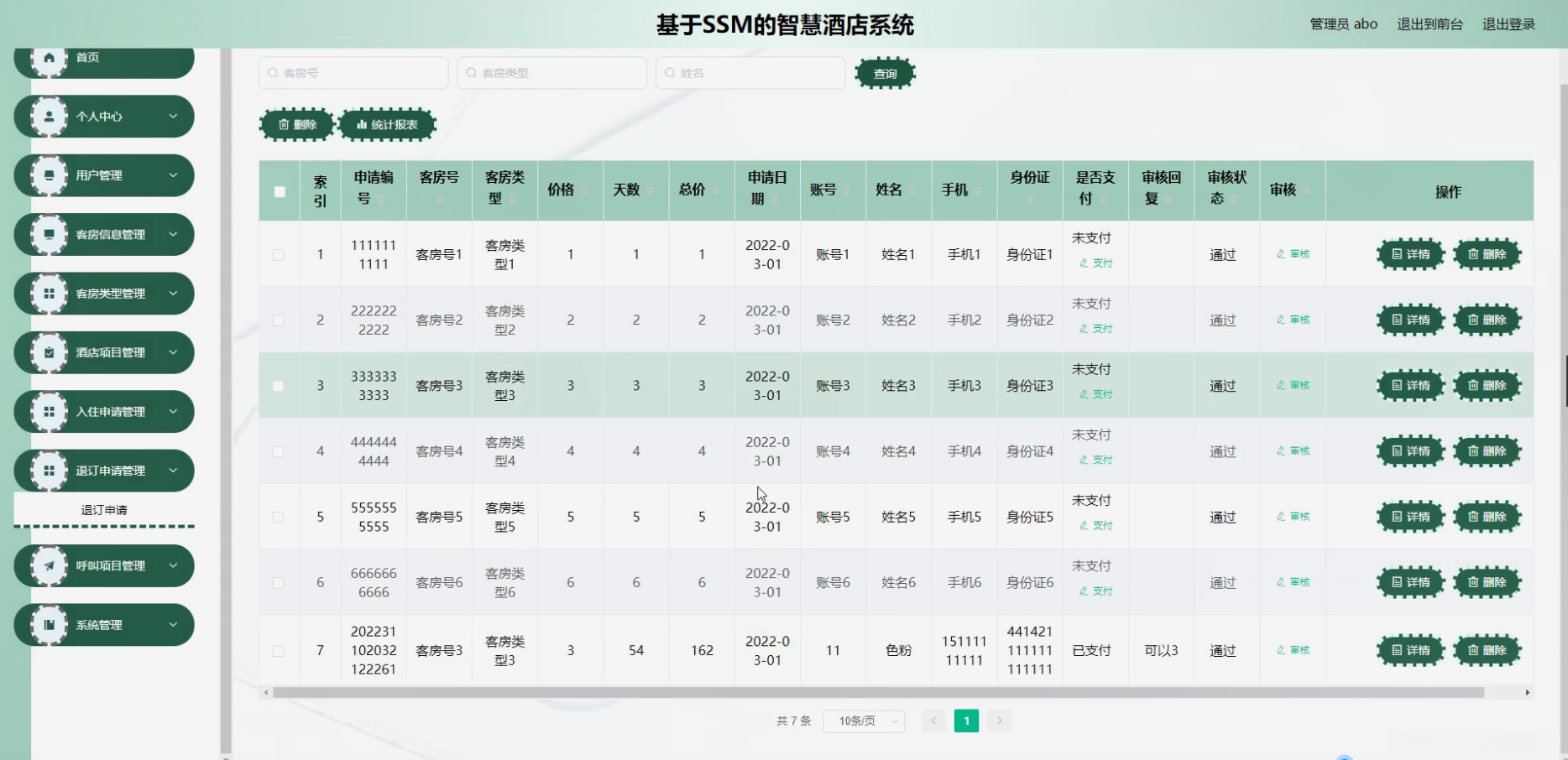The image size is (1568, 760).
Task: Click sort arrows in 客房号 column header
Action: 440,200
